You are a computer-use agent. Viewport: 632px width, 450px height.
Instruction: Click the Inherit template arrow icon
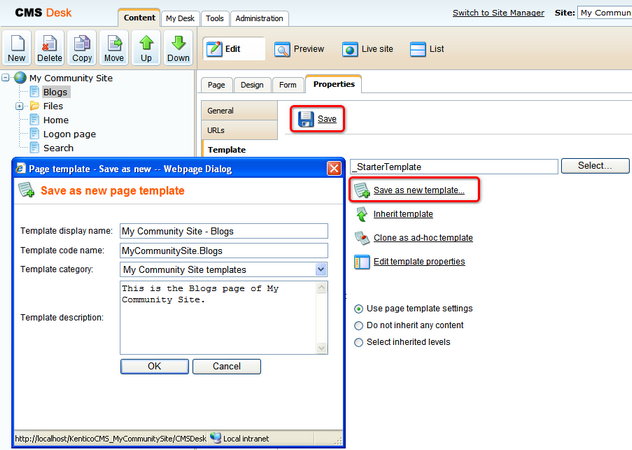click(362, 214)
